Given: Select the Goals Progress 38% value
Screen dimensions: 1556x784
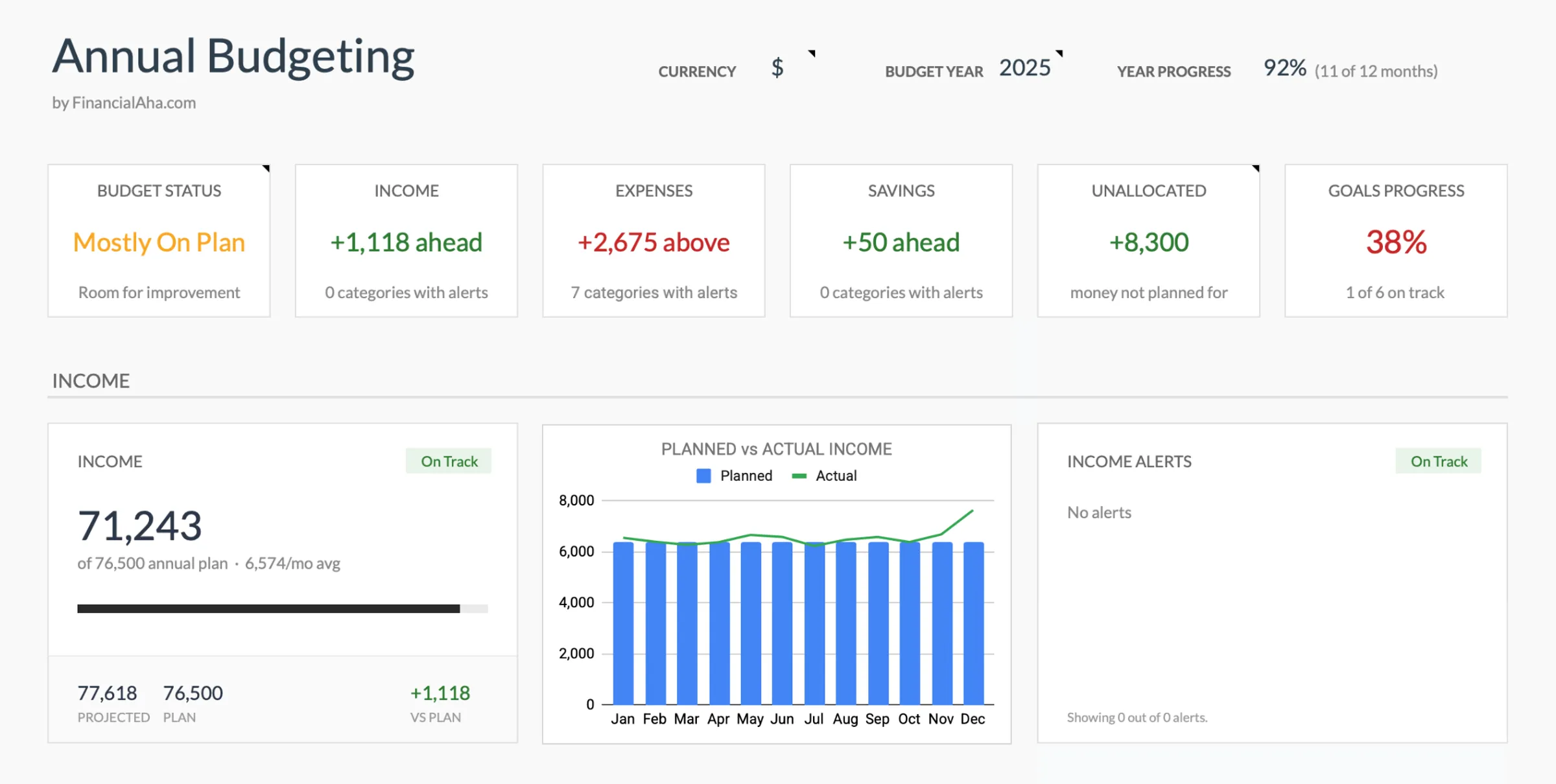Looking at the screenshot, I should 1395,244.
